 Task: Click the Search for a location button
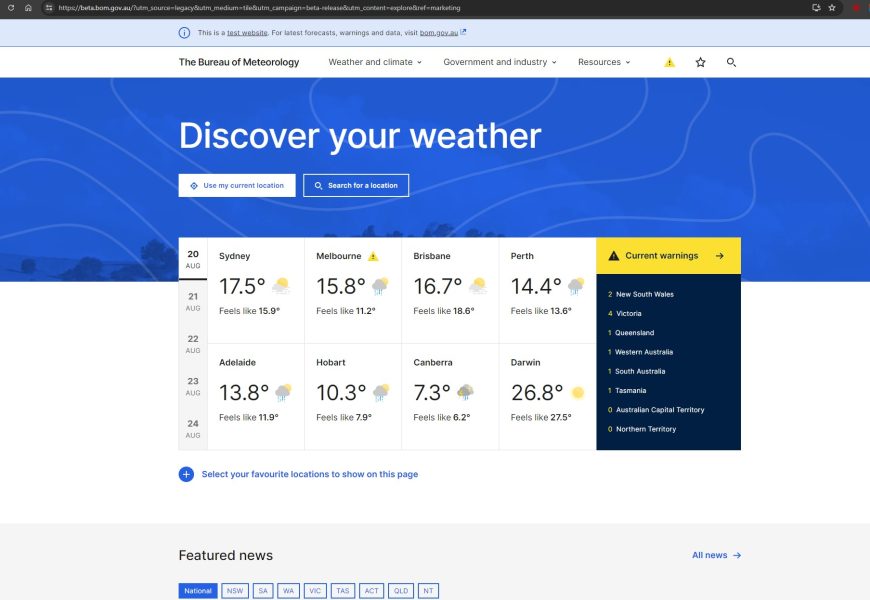click(x=356, y=185)
